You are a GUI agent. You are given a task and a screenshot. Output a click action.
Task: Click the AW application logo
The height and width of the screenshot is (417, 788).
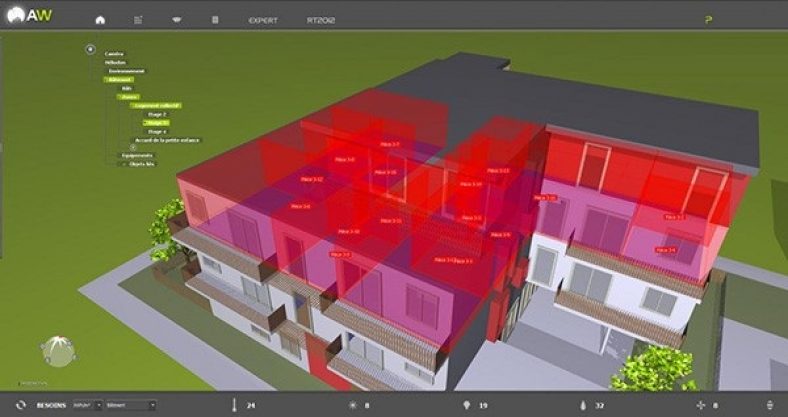tap(30, 15)
